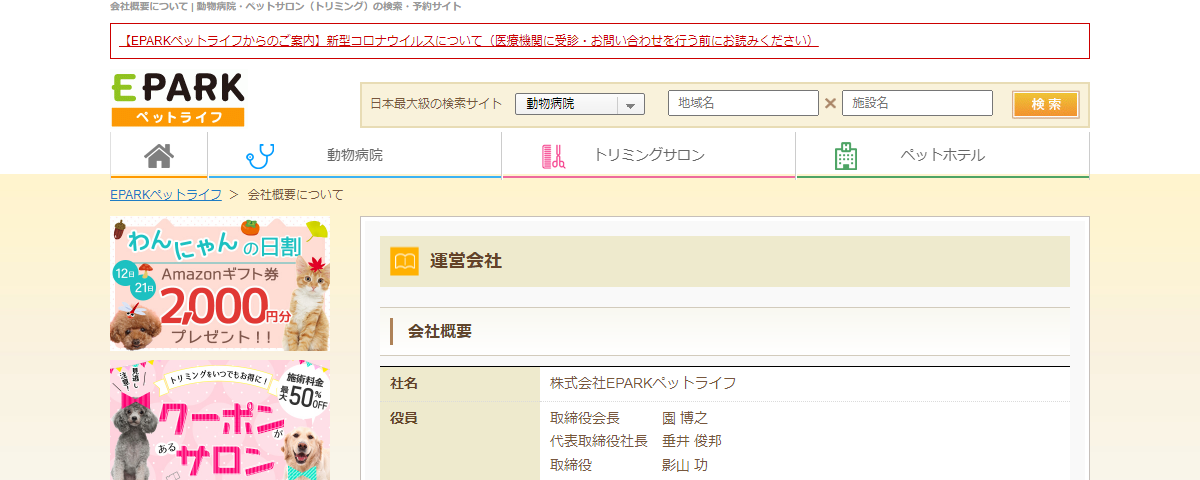Image resolution: width=1200 pixels, height=480 pixels.
Task: Click the name 垂井 俊邦
Action: [x=692, y=441]
